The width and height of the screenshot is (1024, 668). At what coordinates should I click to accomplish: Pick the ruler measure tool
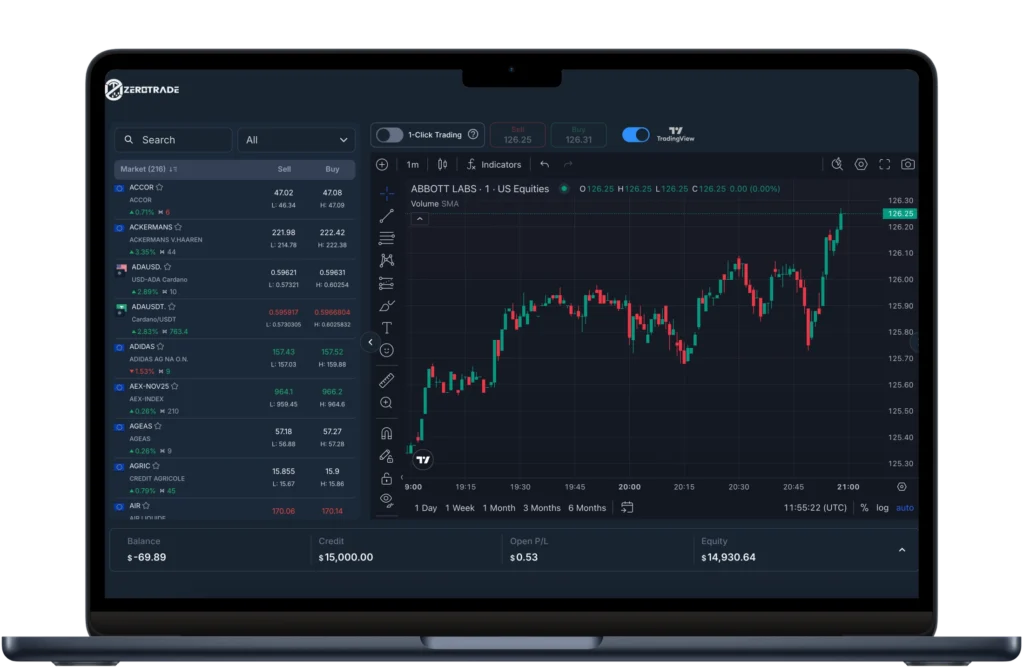[387, 380]
